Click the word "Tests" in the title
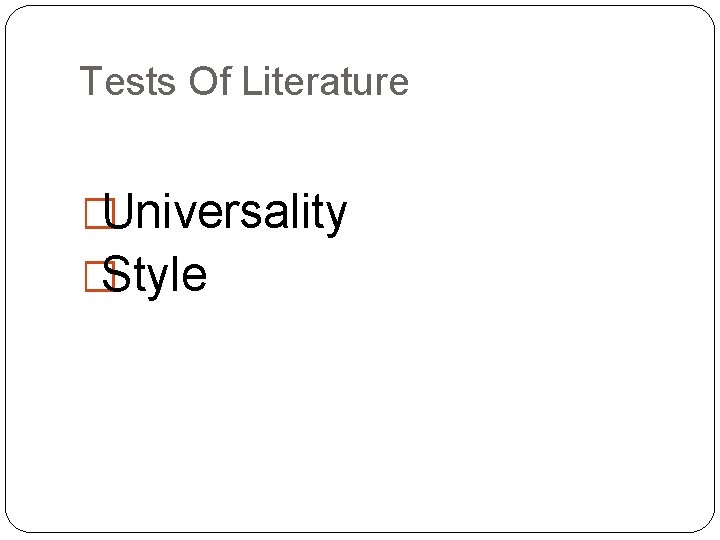Viewport: 720px width, 540px height. [x=128, y=81]
